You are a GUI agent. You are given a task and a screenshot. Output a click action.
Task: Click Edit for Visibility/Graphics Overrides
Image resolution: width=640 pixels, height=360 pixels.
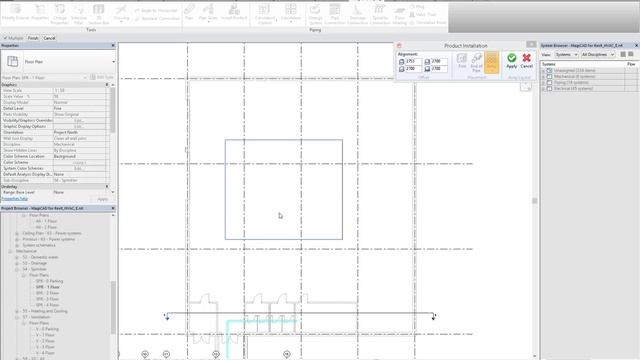click(x=79, y=120)
